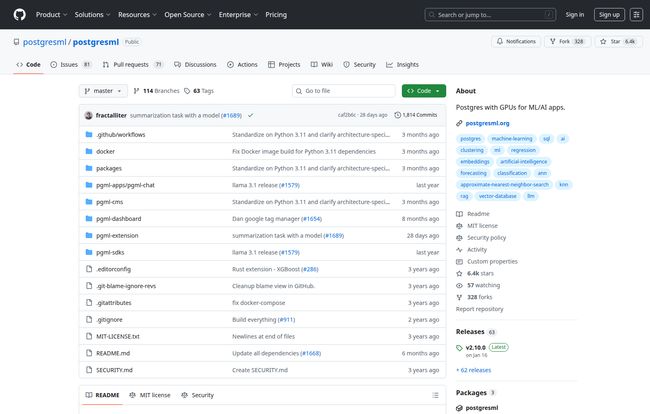Open the Pull requests tab

133,65
